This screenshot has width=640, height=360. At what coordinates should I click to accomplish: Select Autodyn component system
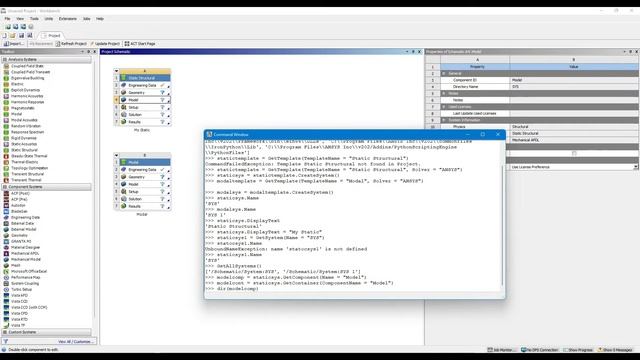[18, 205]
